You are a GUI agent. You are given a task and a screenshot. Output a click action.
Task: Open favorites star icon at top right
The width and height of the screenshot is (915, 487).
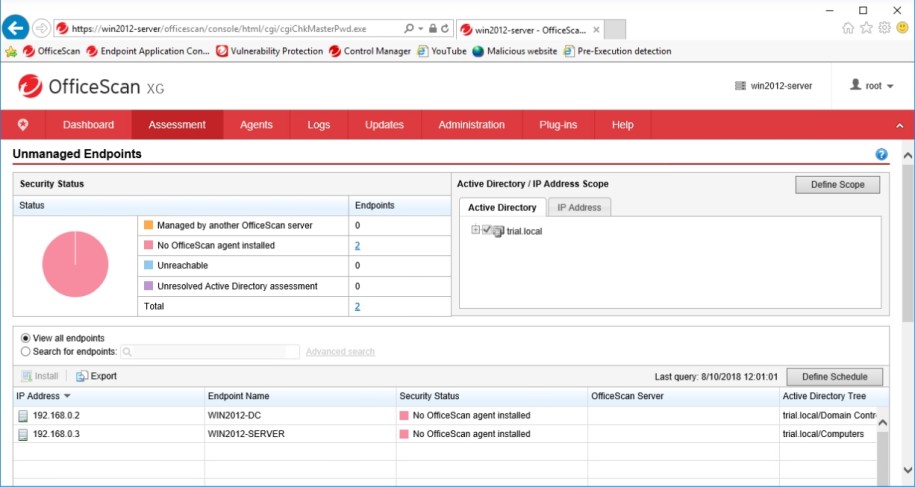coord(867,28)
